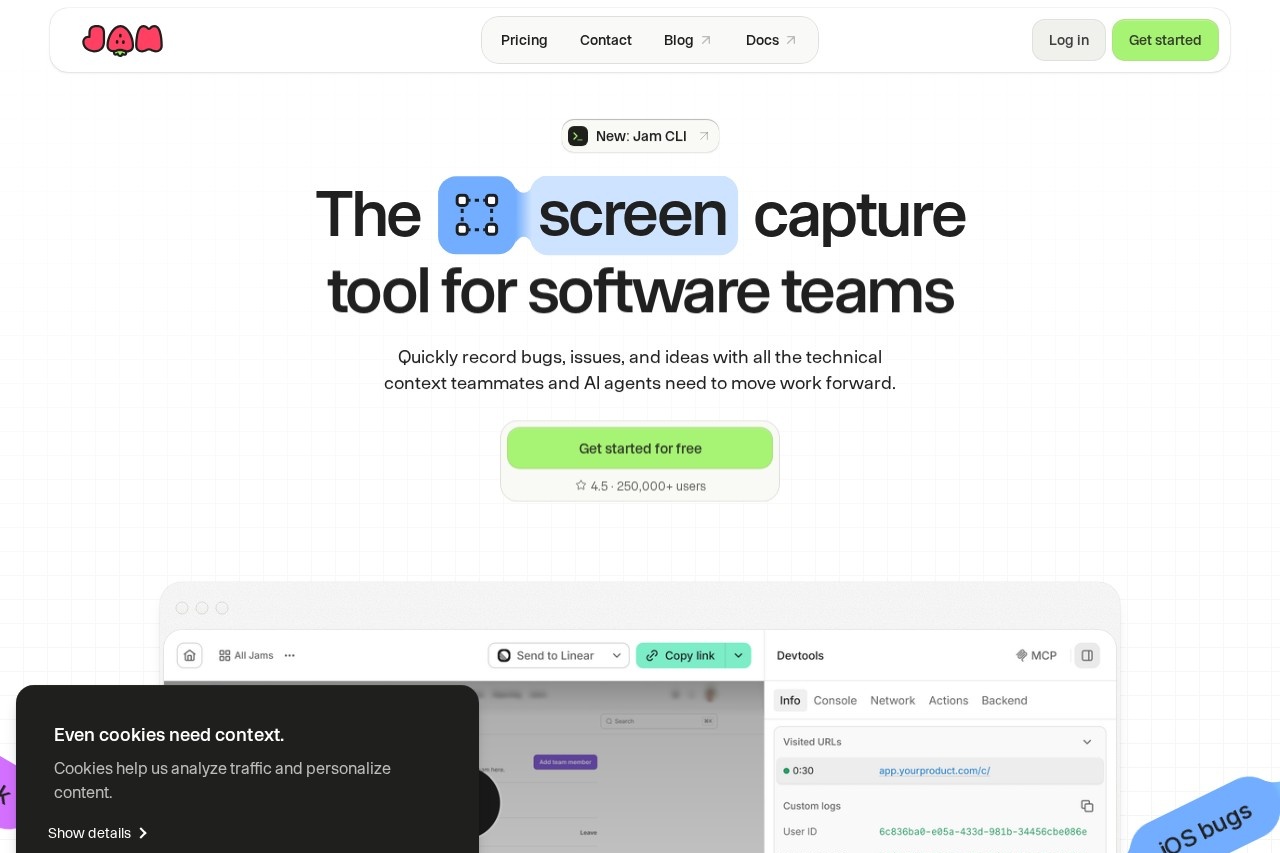Click the Add team member button in preview
This screenshot has height=853, width=1280.
pyautogui.click(x=565, y=762)
